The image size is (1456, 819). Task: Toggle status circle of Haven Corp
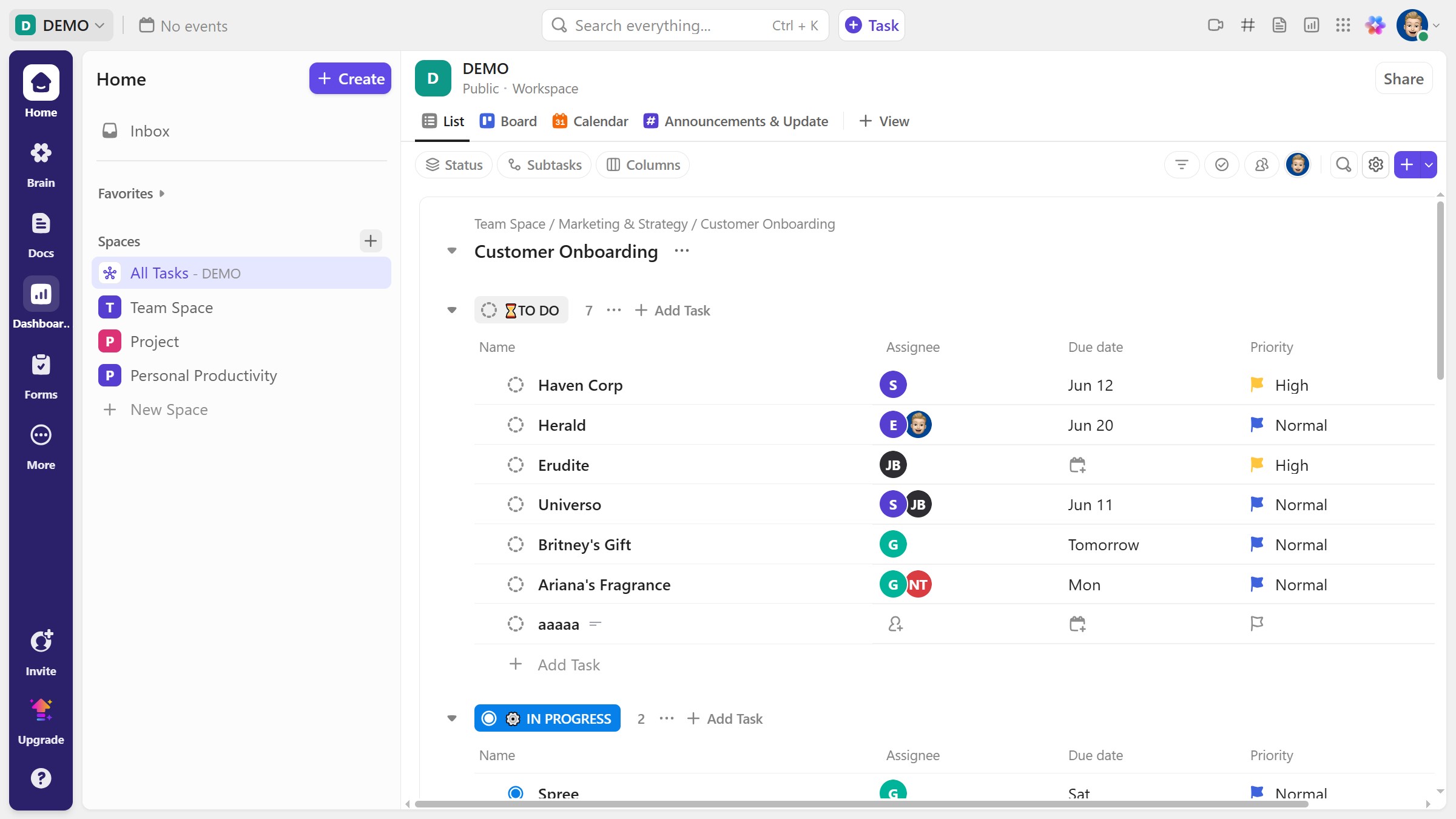[x=515, y=385]
